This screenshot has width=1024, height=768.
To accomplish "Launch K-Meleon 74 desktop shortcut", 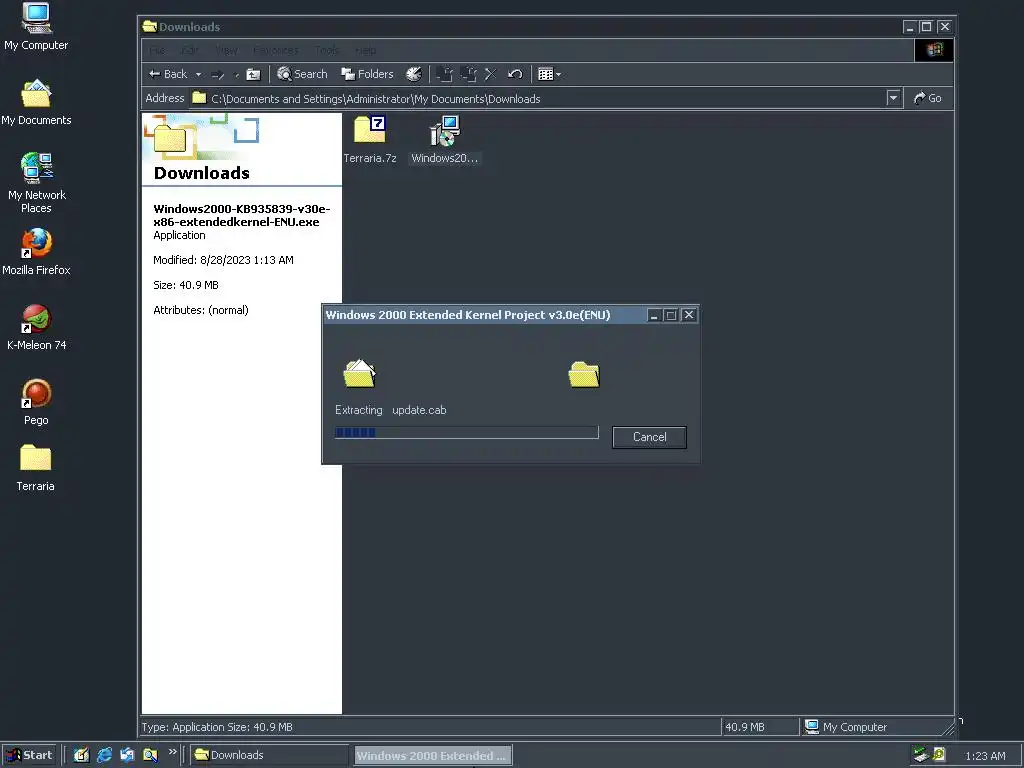I will click(x=37, y=327).
